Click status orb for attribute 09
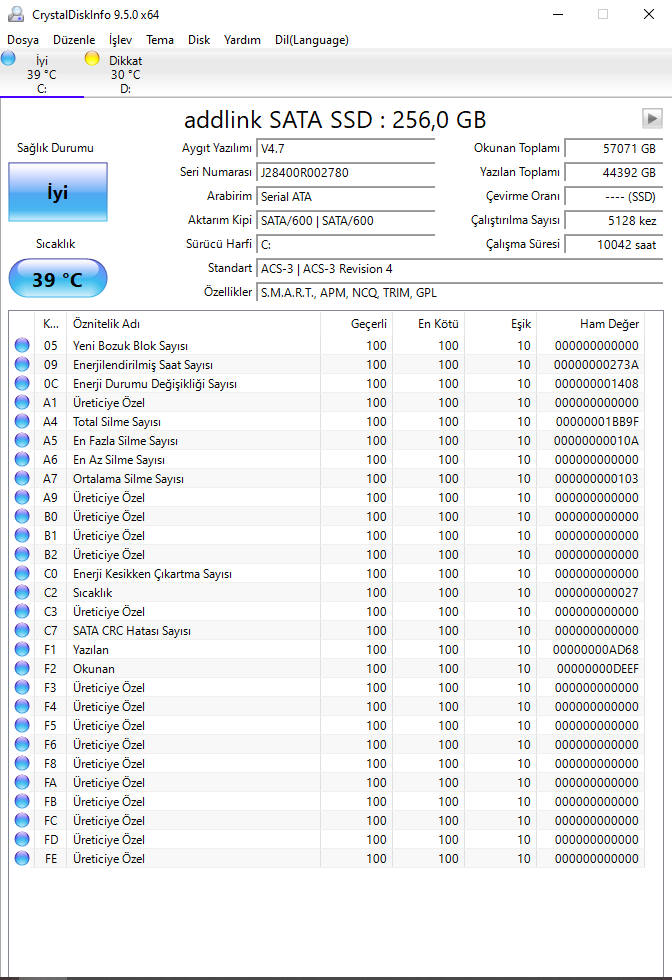Image resolution: width=672 pixels, height=980 pixels. (22, 364)
